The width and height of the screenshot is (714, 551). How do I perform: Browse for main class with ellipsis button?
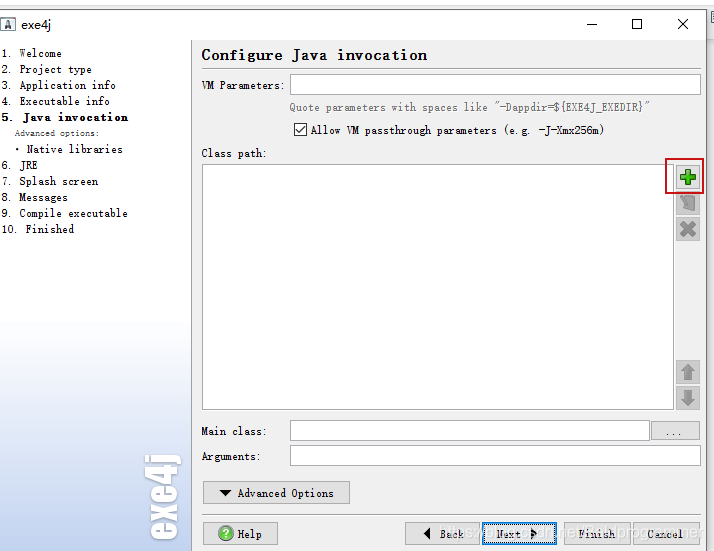(x=675, y=431)
